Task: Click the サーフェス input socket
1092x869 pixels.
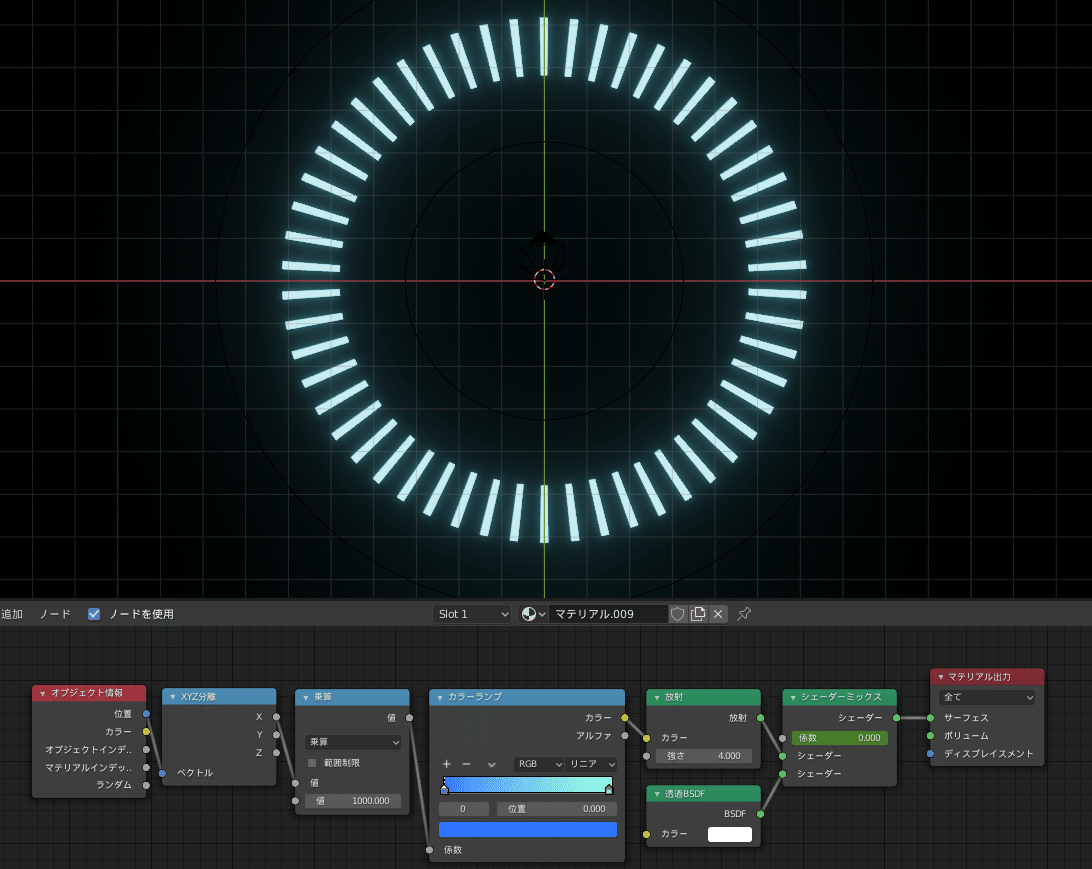Action: click(930, 717)
